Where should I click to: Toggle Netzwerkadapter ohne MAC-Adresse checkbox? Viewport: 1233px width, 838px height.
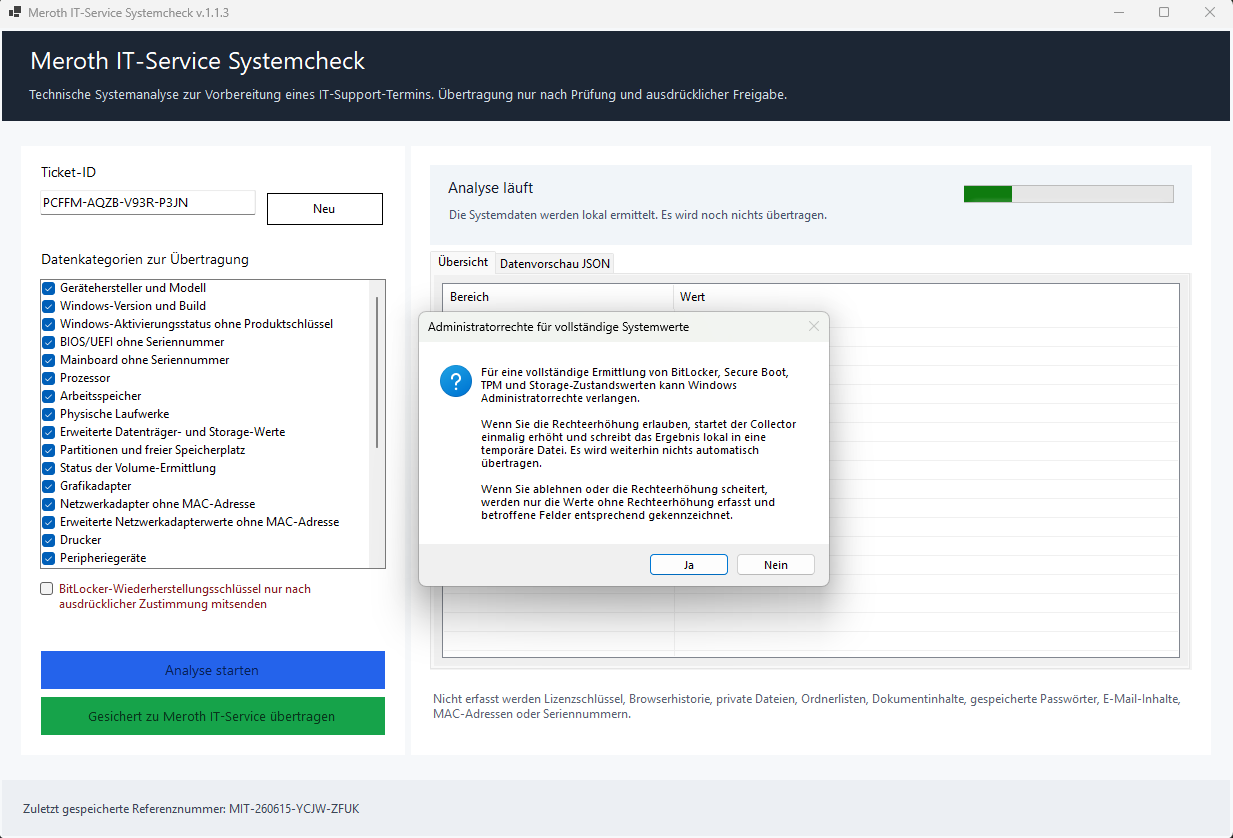click(48, 504)
